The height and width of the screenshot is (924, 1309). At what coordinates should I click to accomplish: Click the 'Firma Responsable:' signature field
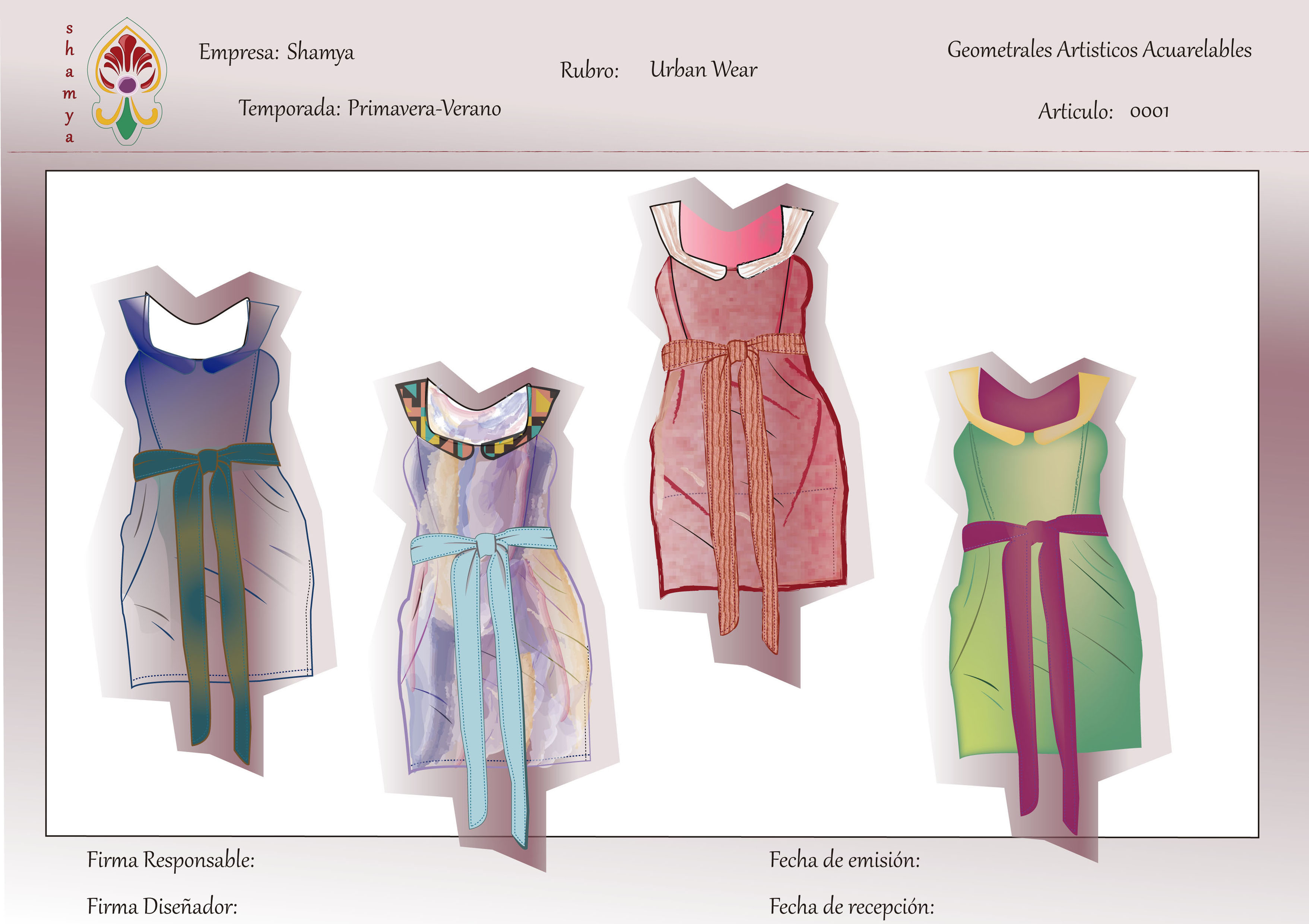[171, 860]
